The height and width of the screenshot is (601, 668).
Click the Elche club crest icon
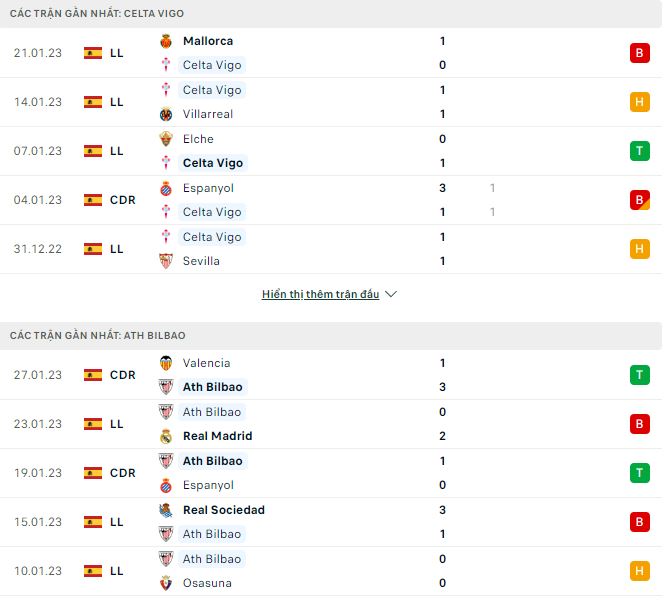coord(166,139)
